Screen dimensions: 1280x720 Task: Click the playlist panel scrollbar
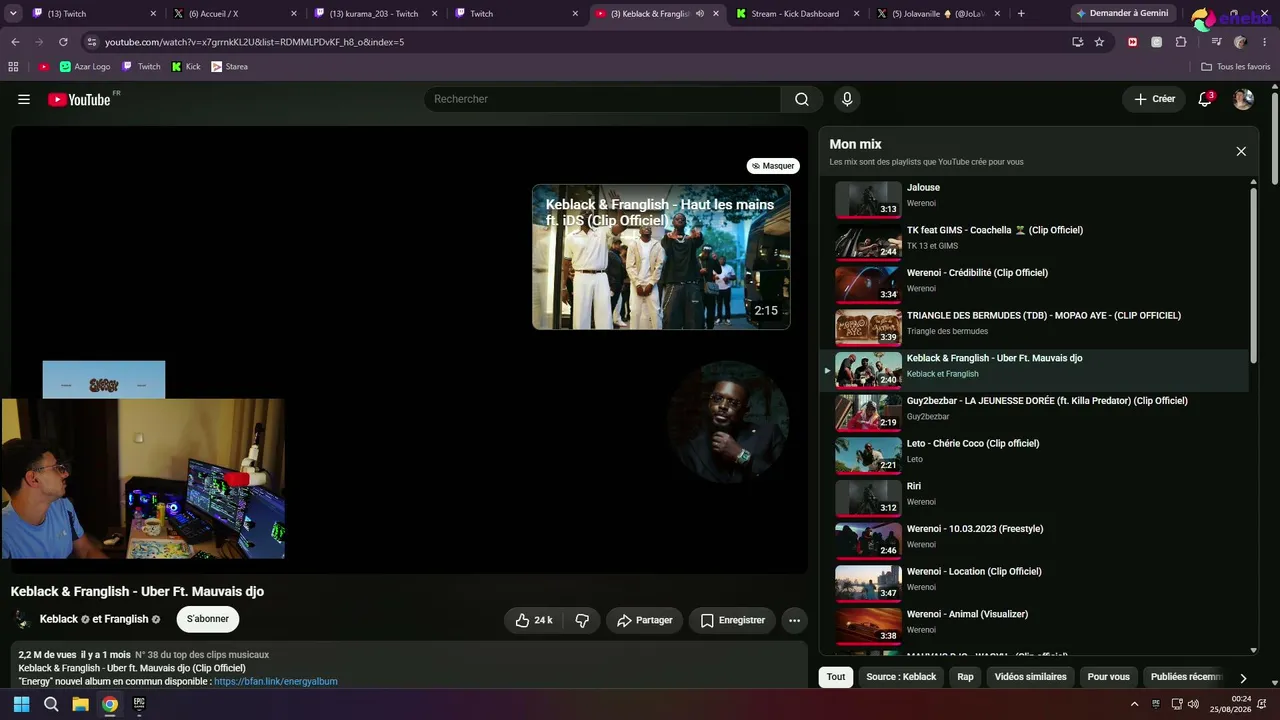click(1254, 276)
